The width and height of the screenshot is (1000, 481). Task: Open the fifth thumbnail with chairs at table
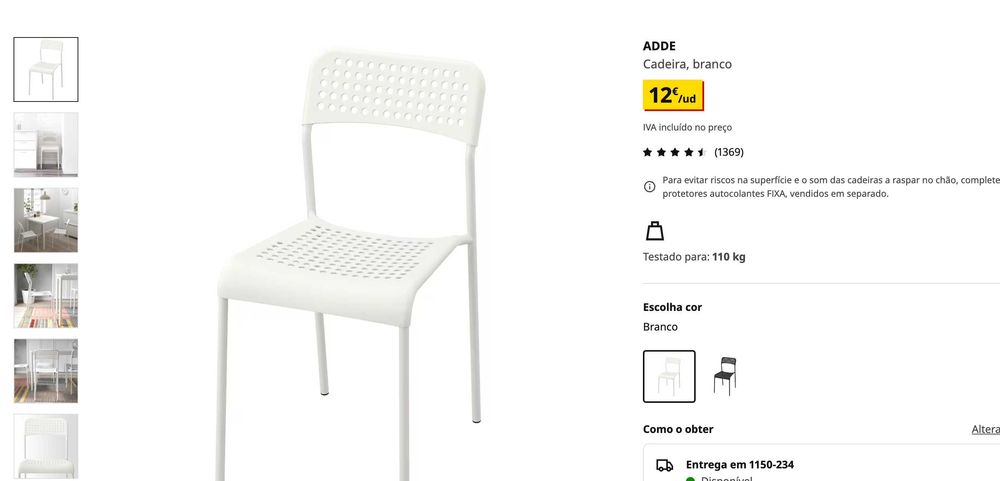pyautogui.click(x=46, y=371)
